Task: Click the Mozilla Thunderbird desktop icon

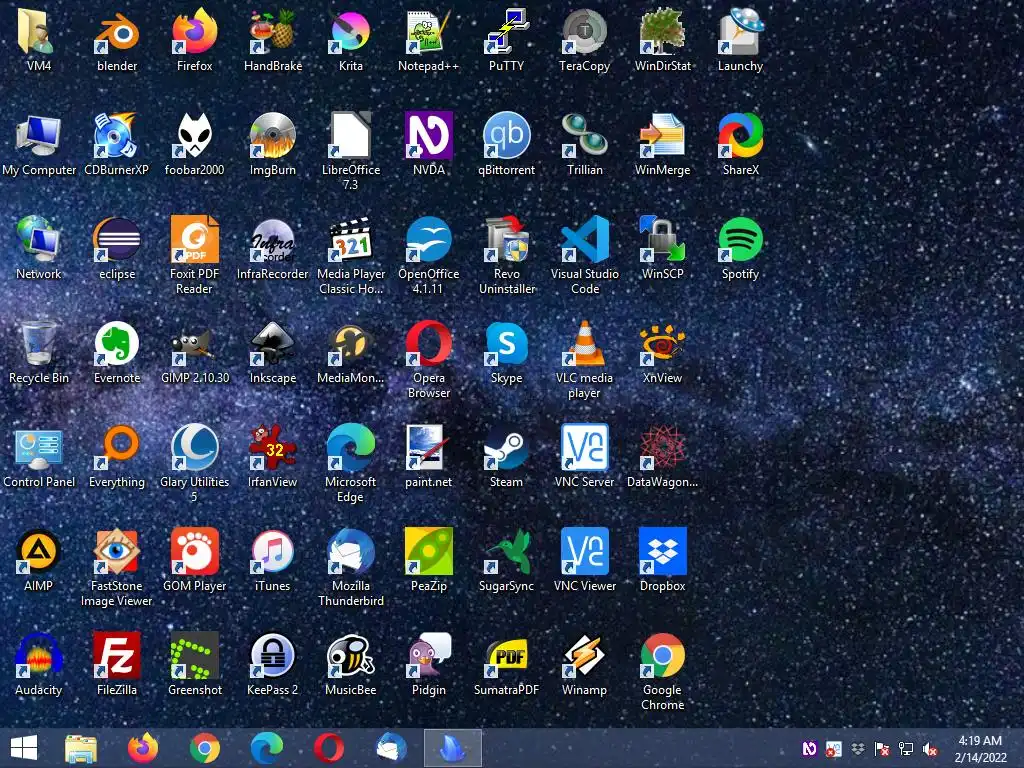Action: (x=351, y=552)
